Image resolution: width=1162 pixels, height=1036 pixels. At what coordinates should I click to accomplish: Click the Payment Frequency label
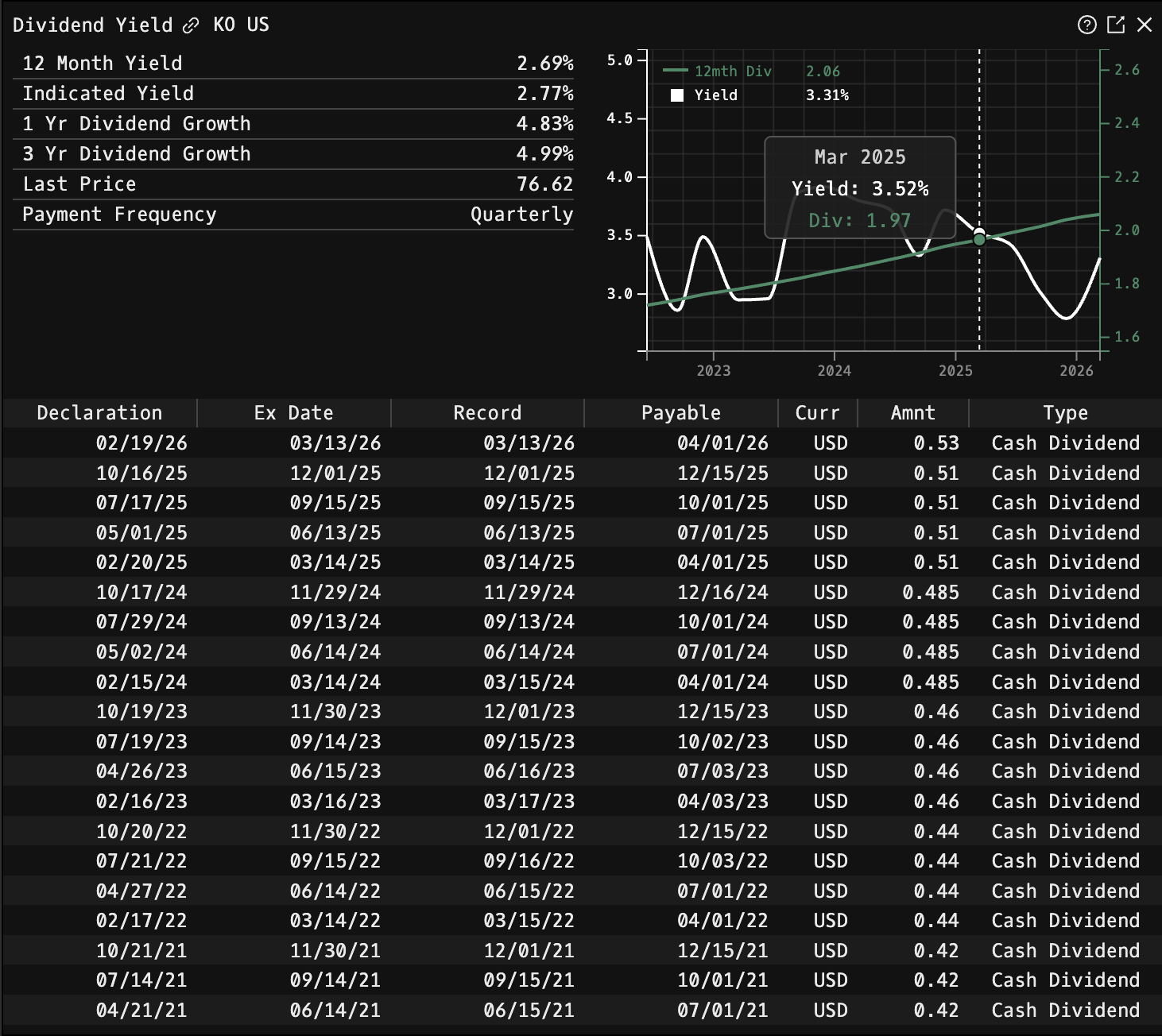point(119,215)
